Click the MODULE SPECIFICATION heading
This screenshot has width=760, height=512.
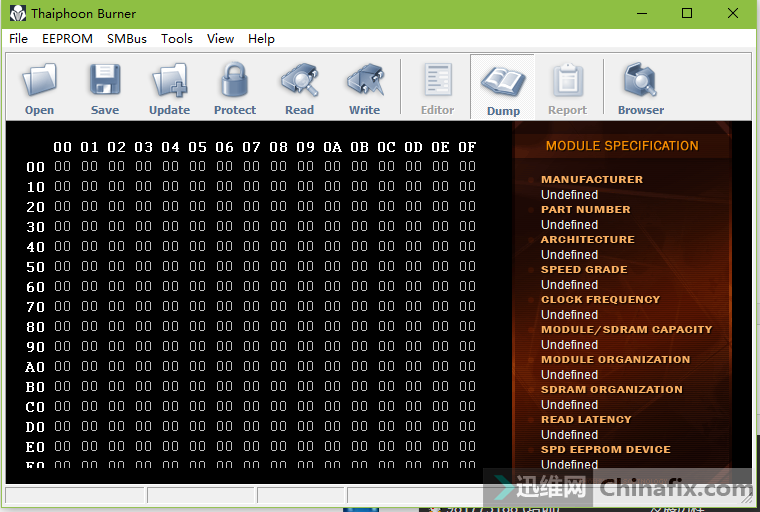[x=622, y=146]
